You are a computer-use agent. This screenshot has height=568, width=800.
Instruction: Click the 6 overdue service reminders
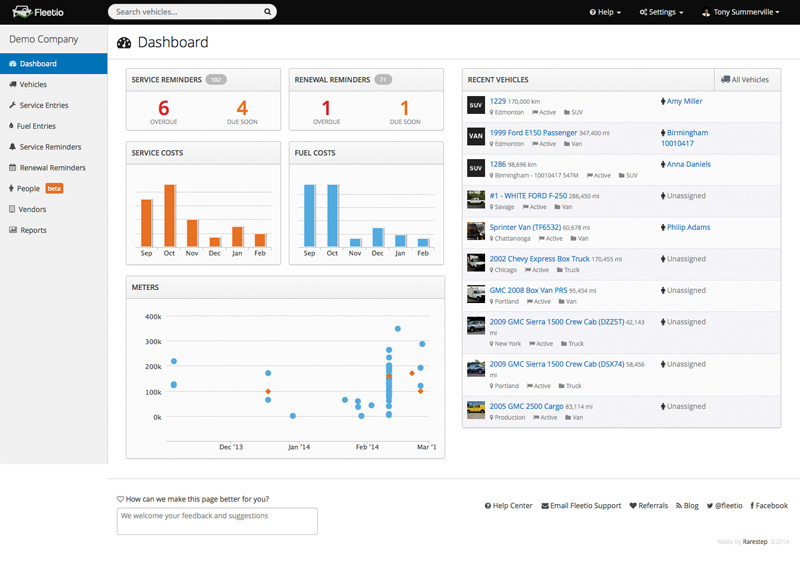(x=163, y=109)
